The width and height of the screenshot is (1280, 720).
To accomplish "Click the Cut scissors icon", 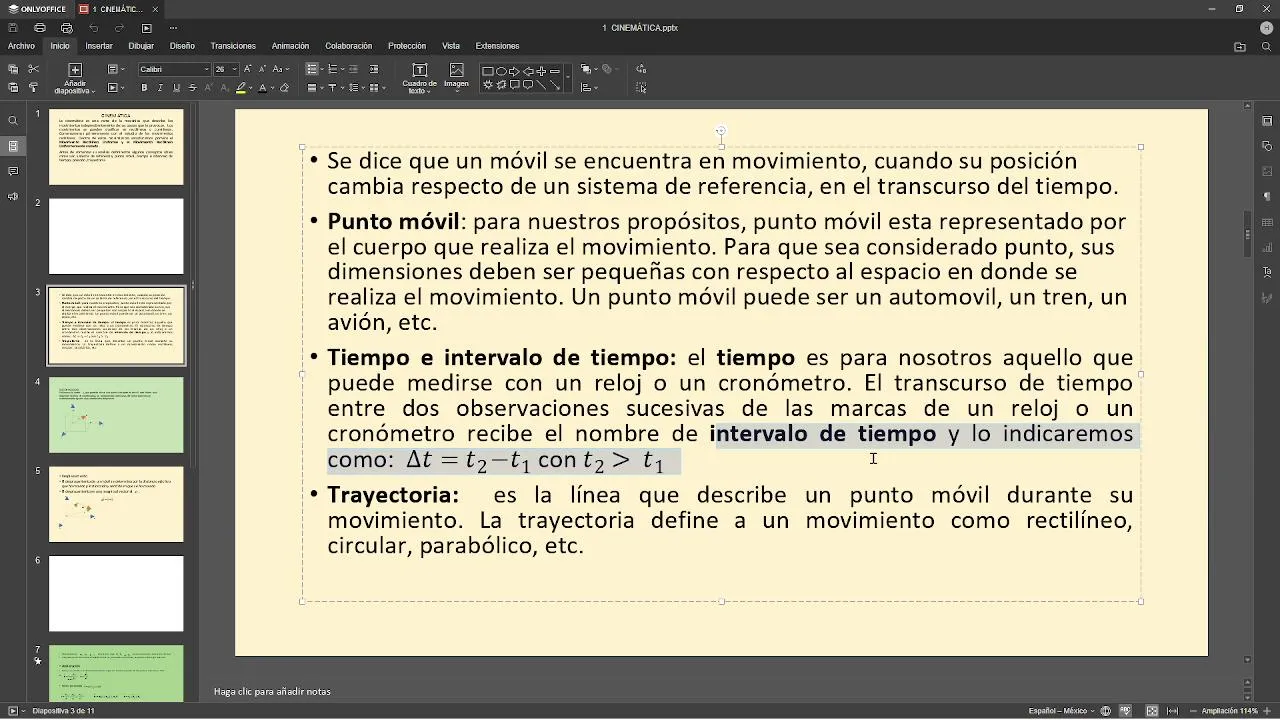I will (x=33, y=69).
